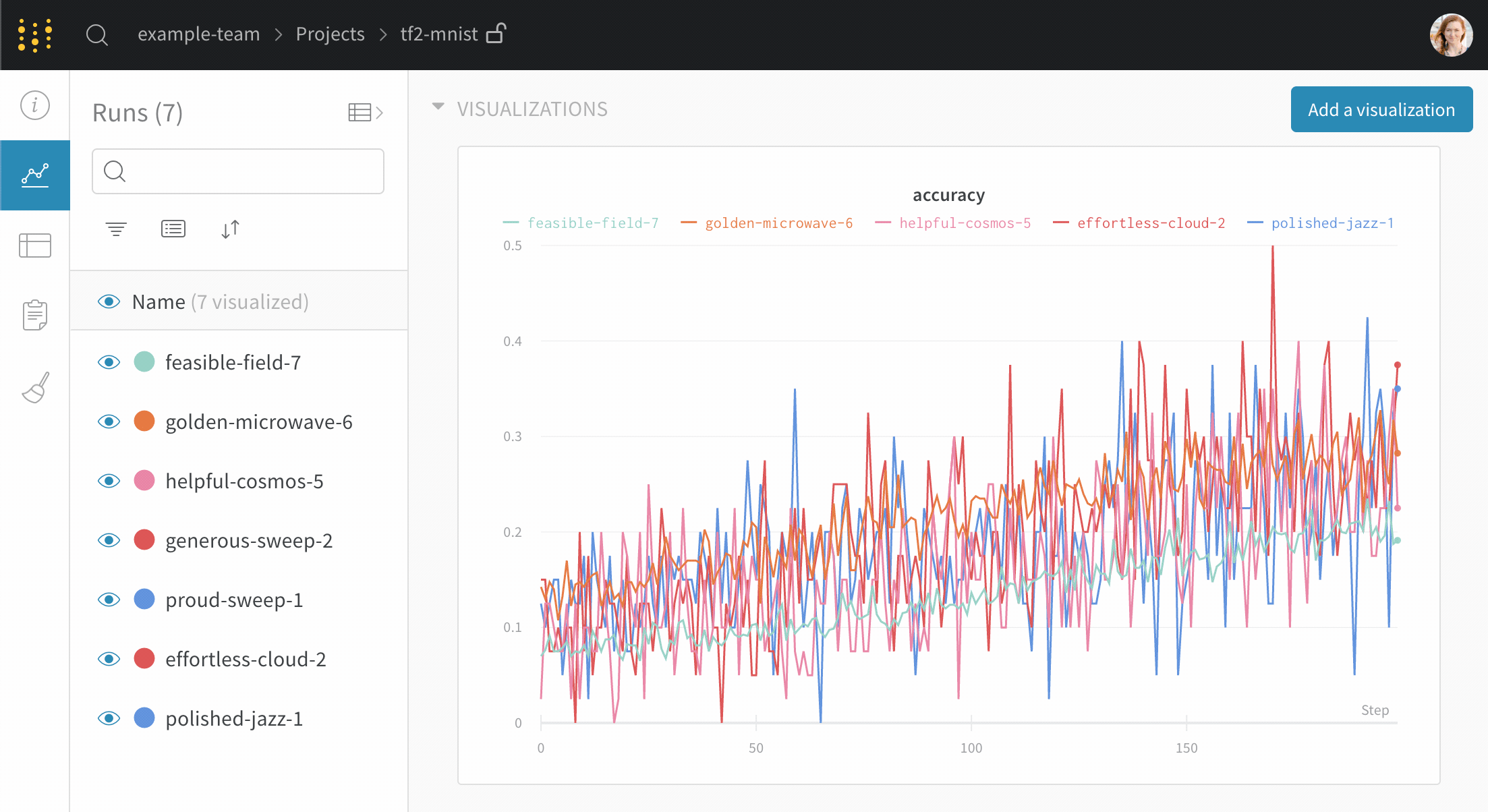Open example-team in breadcrumb

click(198, 34)
